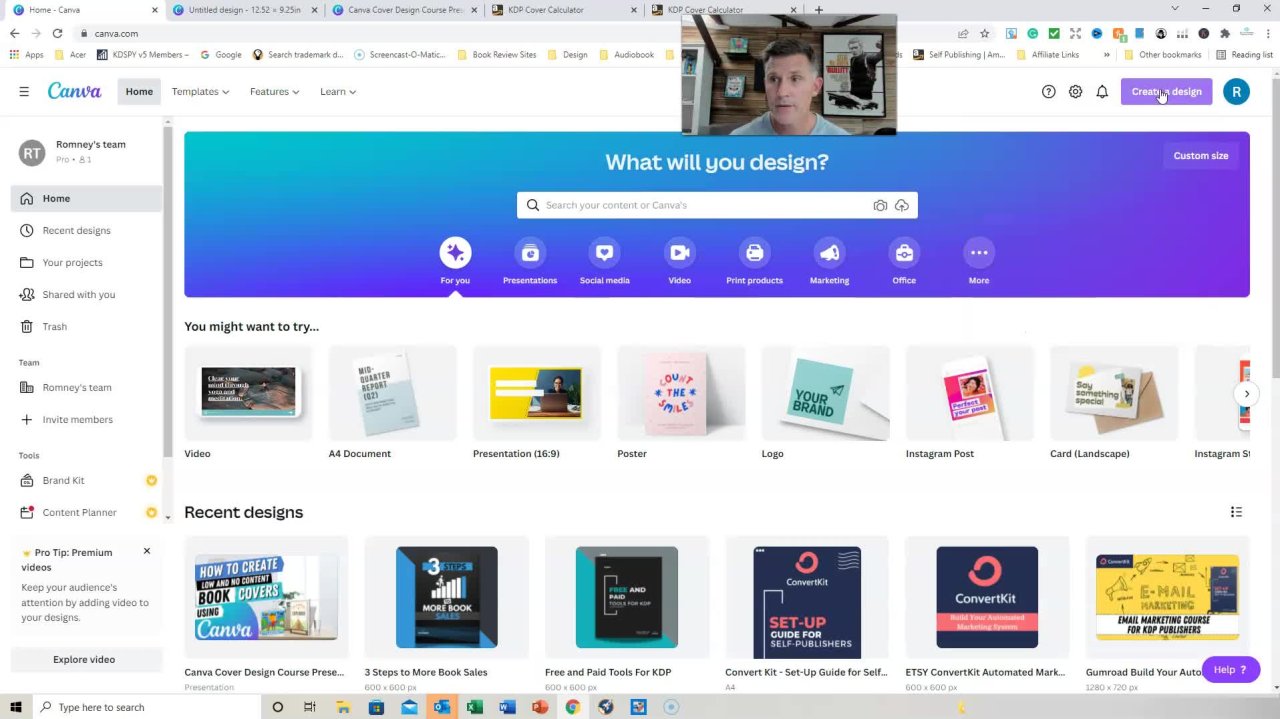This screenshot has height=719, width=1280.
Task: Open the Romney's team switcher
Action: (x=86, y=151)
